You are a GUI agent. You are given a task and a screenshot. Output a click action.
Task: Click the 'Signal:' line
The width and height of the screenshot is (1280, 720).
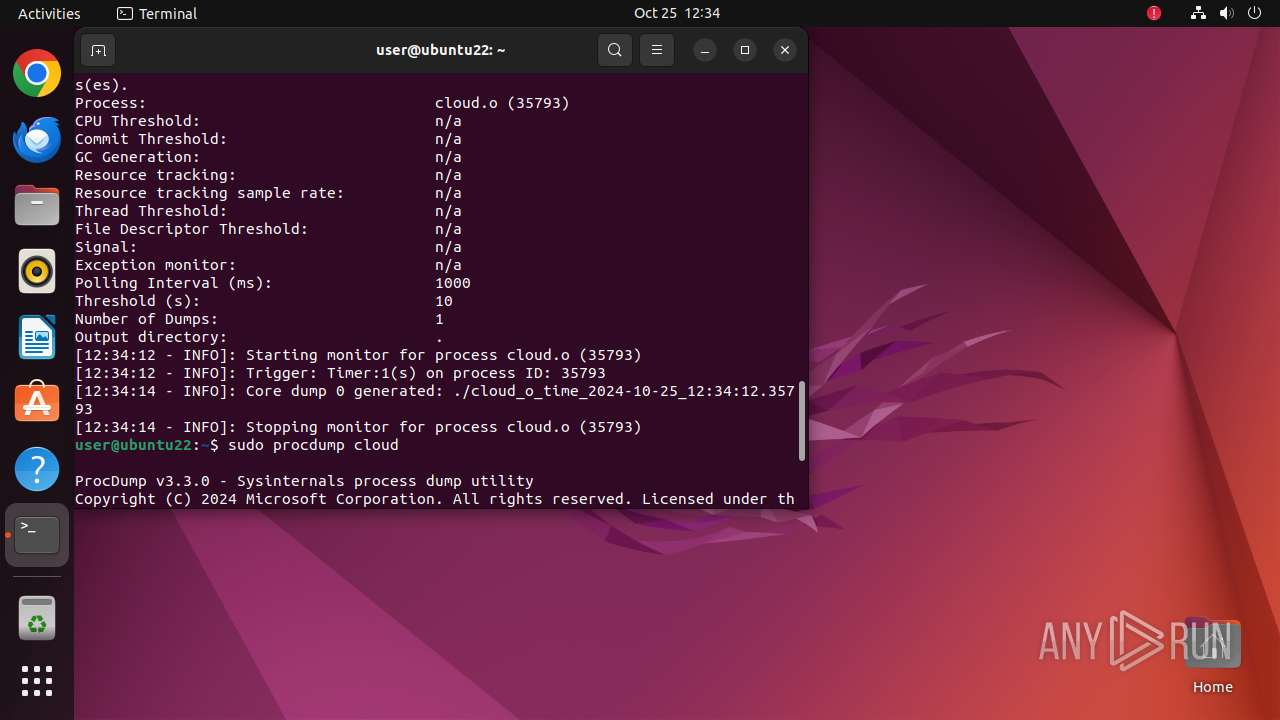268,247
